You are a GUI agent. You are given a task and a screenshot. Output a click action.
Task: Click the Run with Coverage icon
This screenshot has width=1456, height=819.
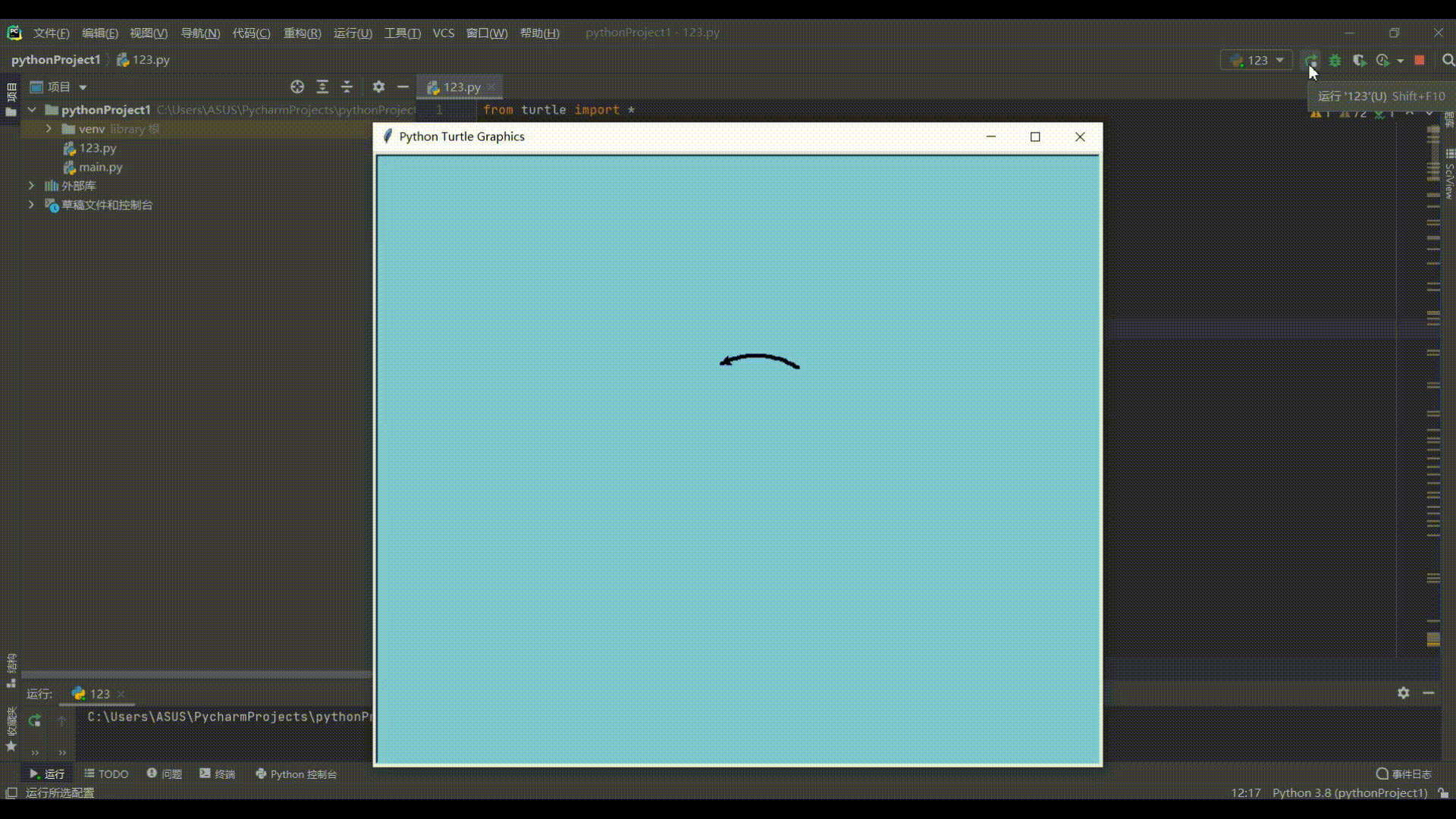[x=1359, y=60]
